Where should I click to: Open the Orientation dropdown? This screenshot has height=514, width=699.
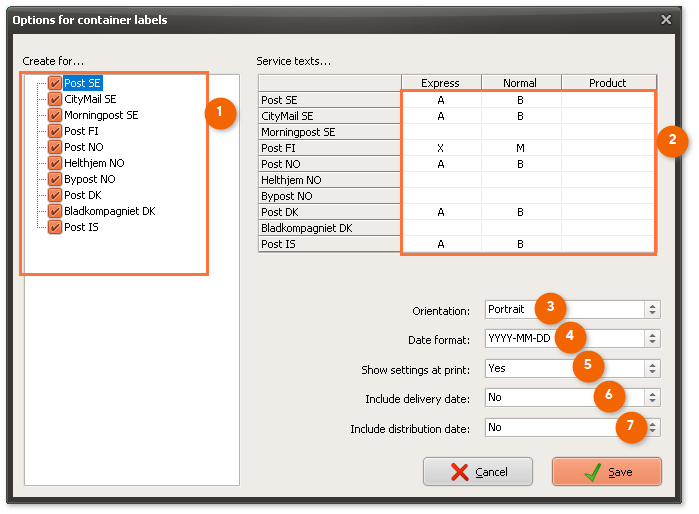(573, 309)
